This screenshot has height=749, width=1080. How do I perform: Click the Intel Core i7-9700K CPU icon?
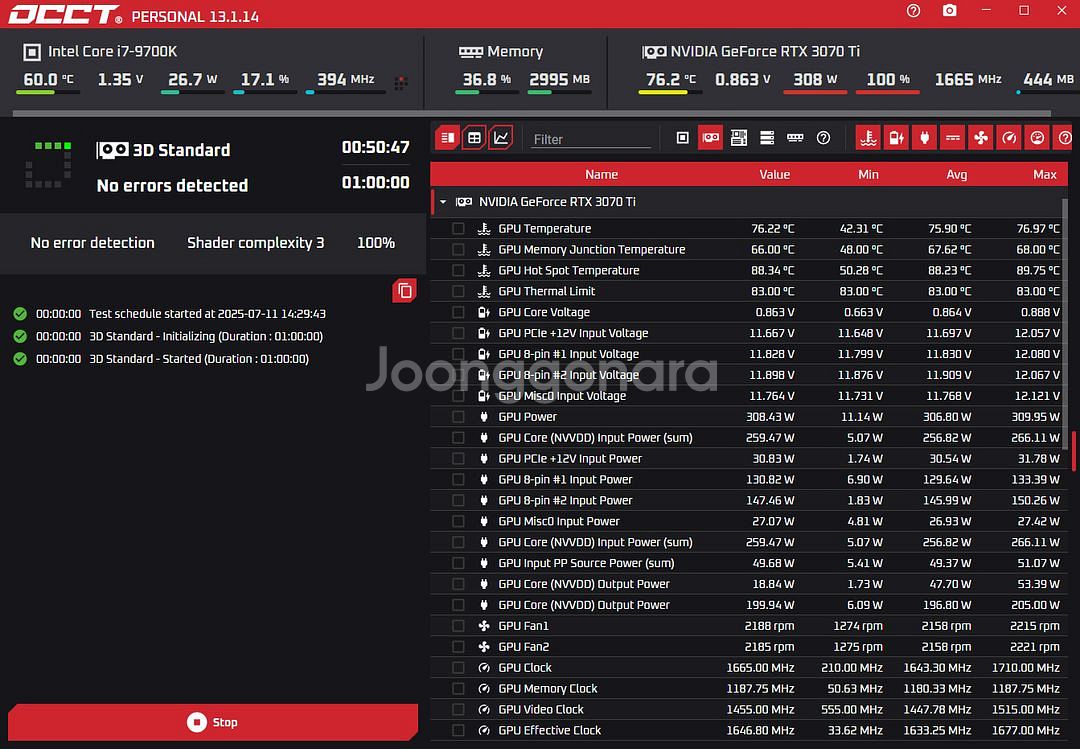pyautogui.click(x=32, y=52)
